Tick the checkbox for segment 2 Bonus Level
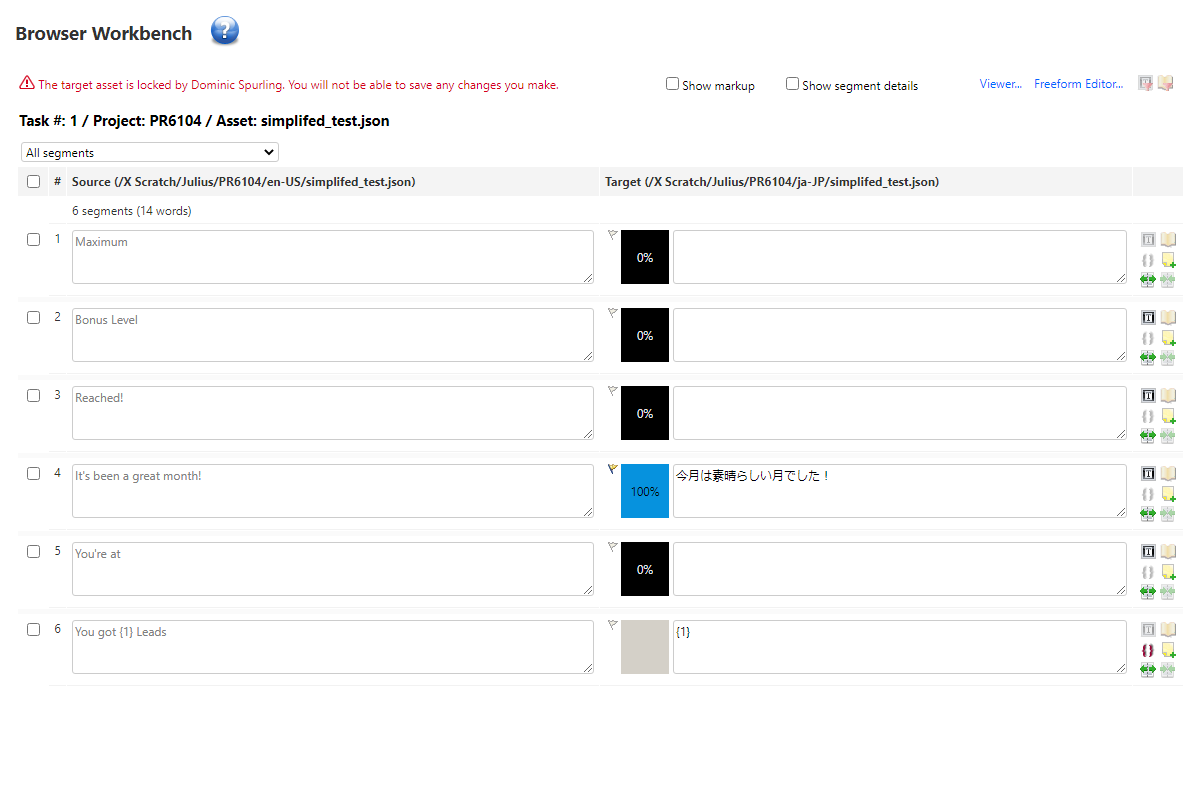Screen dimensions: 1201x808 (34, 318)
